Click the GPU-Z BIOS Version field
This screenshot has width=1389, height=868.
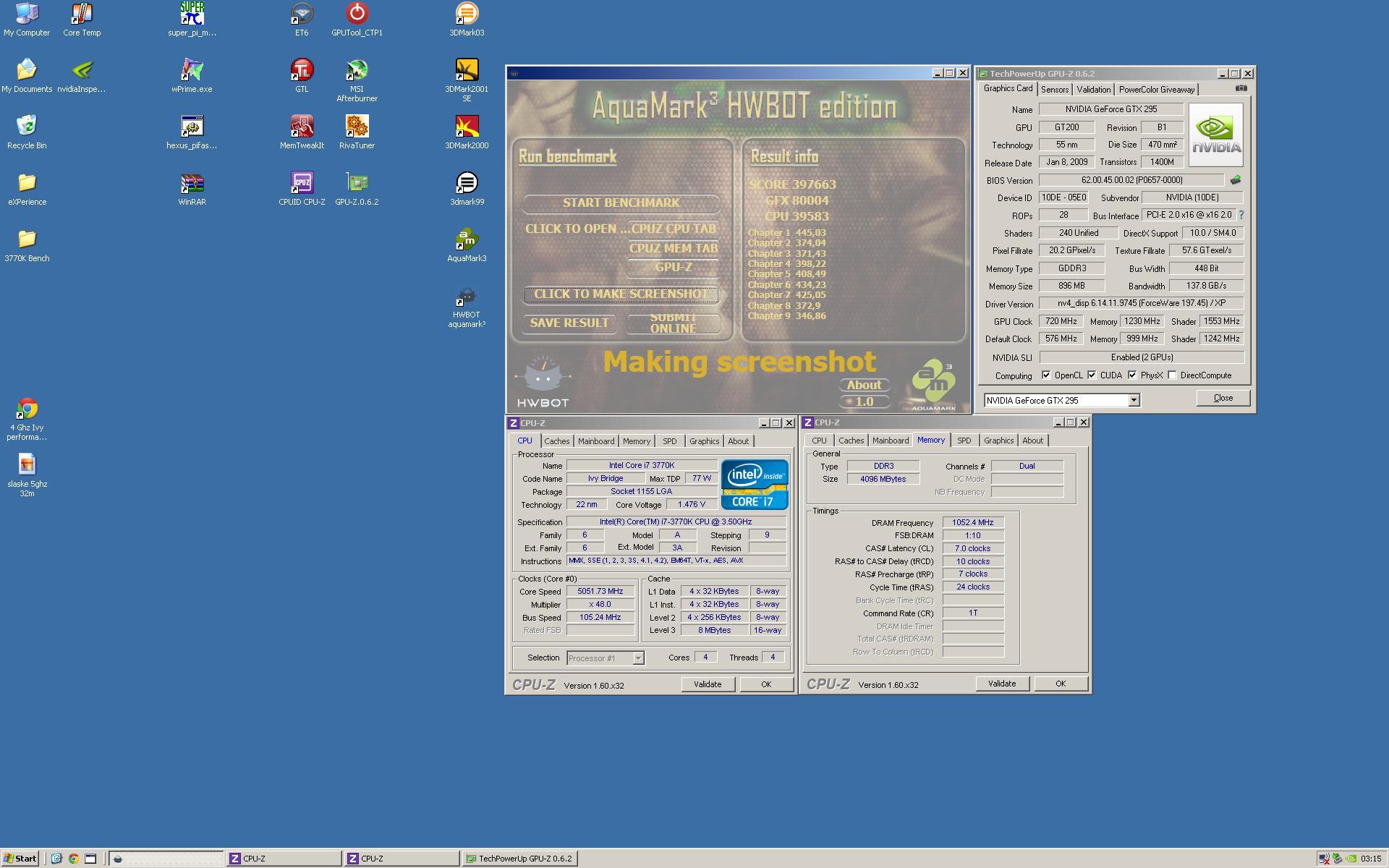(1131, 180)
